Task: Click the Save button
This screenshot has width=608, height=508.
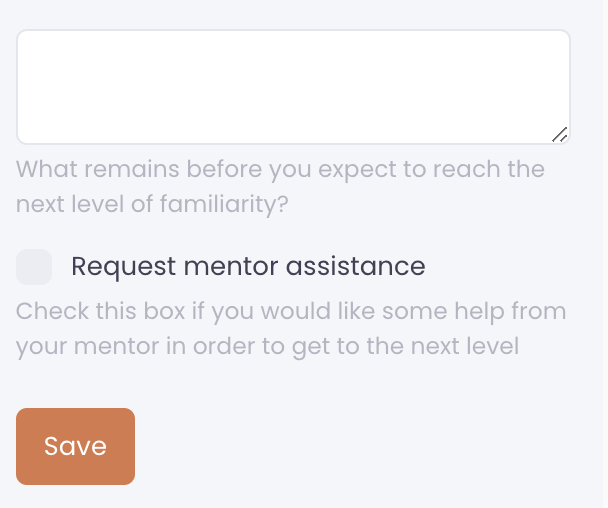Action: click(75, 446)
